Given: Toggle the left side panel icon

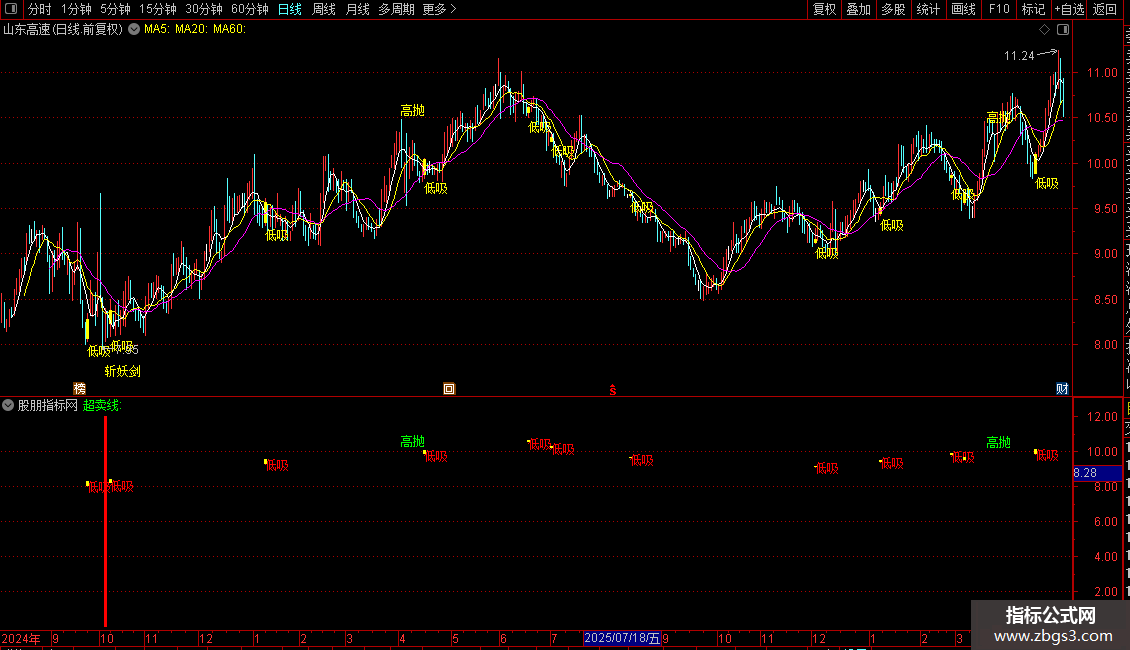Looking at the screenshot, I should [11, 9].
